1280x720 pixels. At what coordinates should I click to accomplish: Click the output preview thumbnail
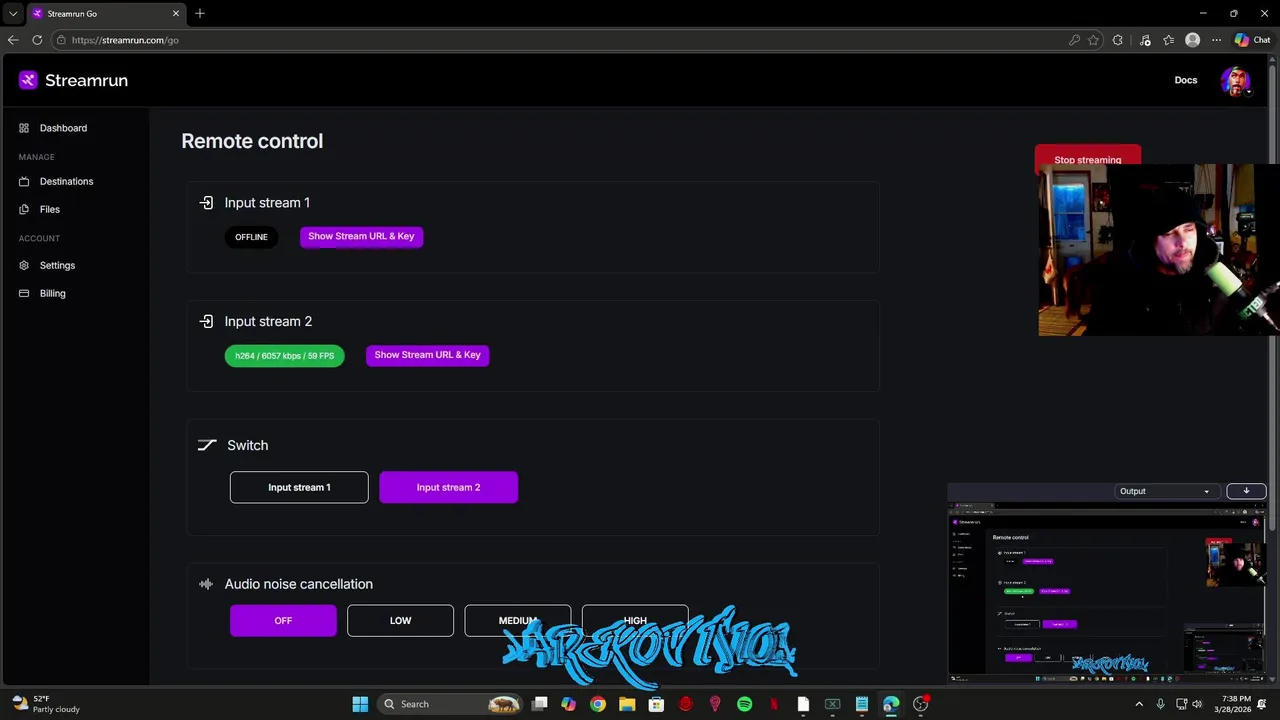pyautogui.click(x=1107, y=592)
